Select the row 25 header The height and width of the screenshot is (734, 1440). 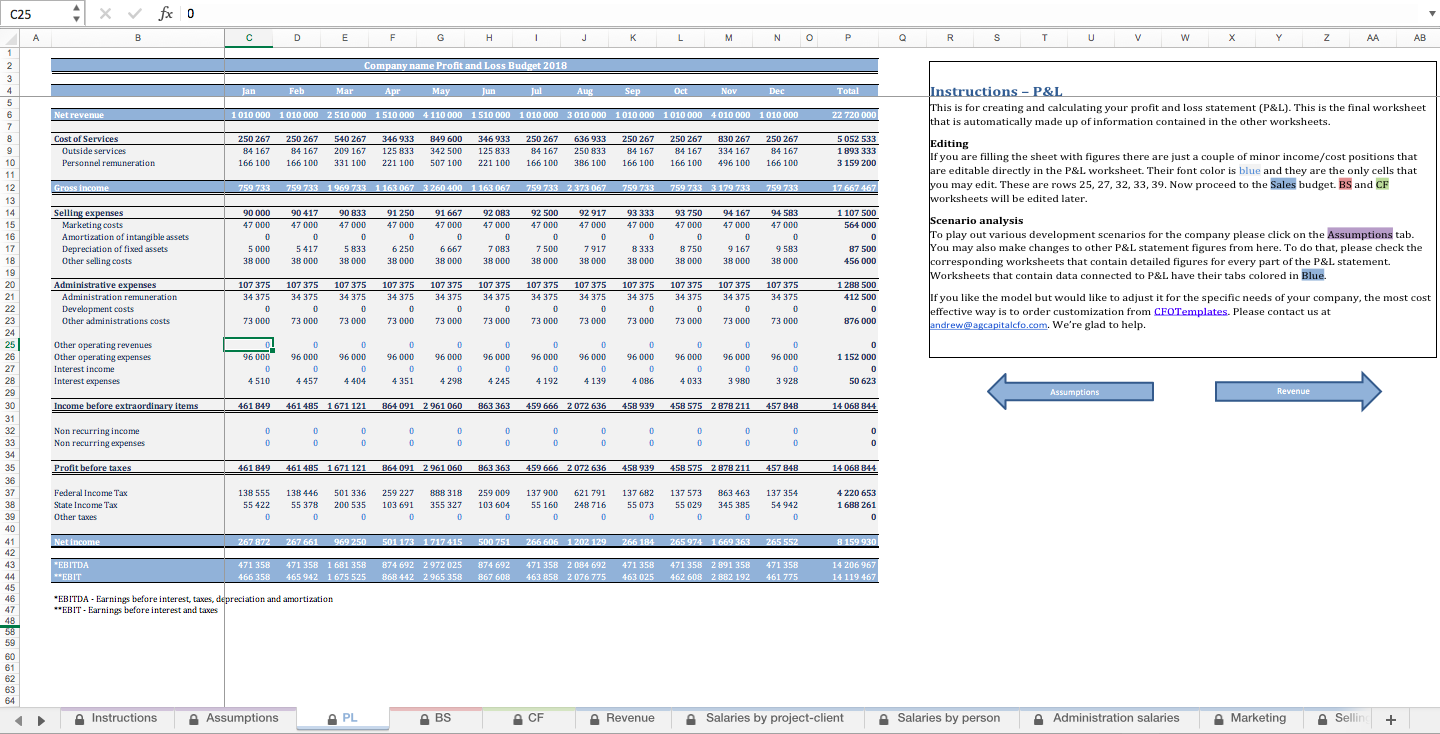[x=9, y=345]
